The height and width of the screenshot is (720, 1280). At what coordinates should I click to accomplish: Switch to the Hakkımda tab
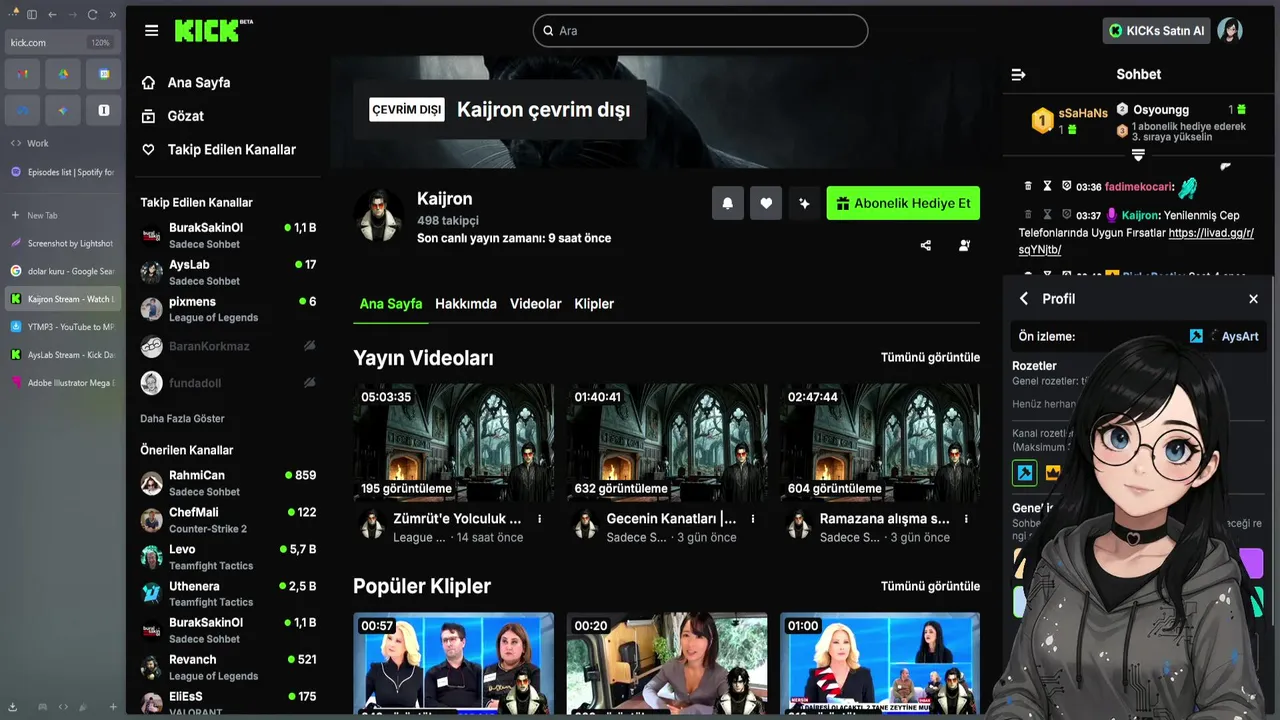466,304
